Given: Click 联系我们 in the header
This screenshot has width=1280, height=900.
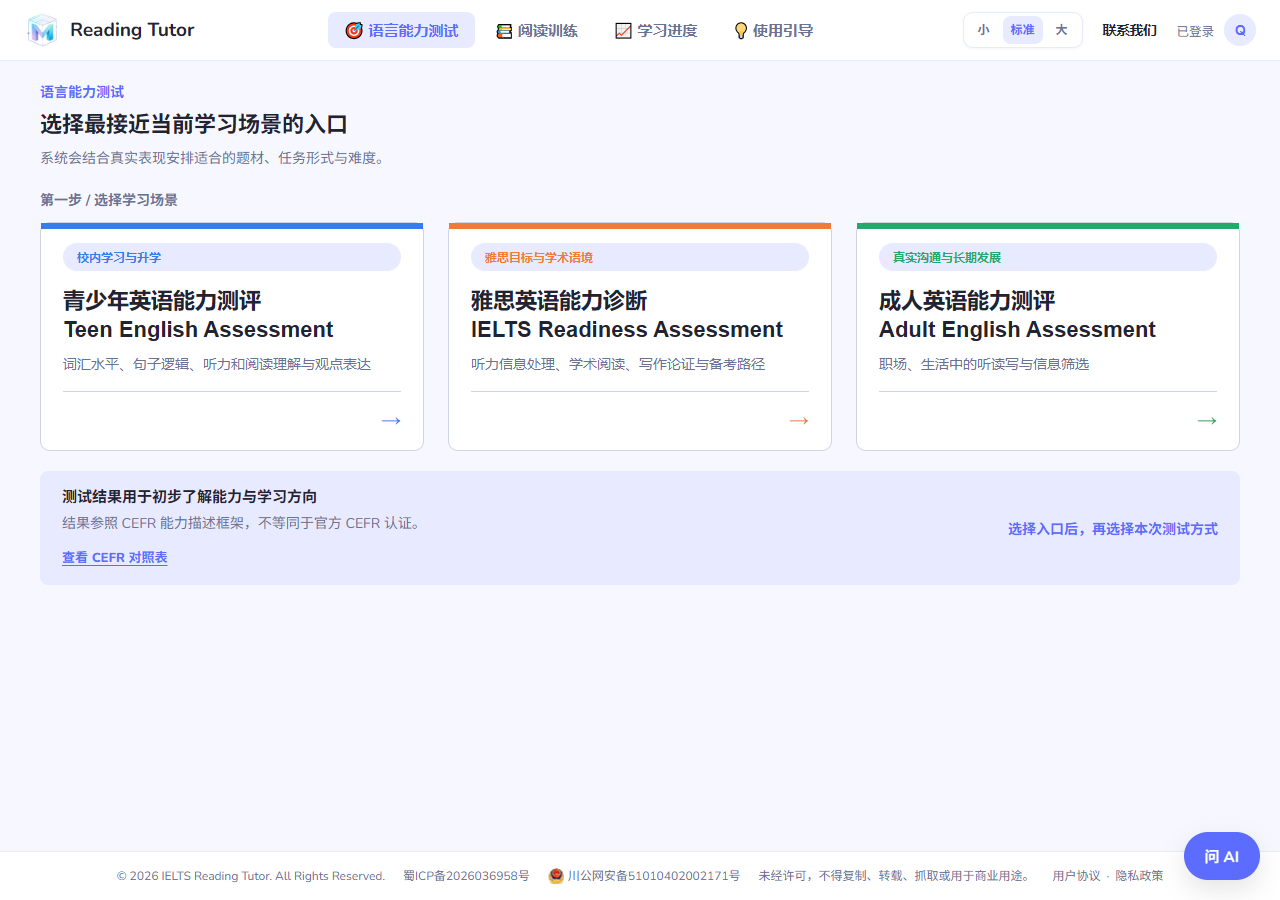Looking at the screenshot, I should [x=1129, y=30].
